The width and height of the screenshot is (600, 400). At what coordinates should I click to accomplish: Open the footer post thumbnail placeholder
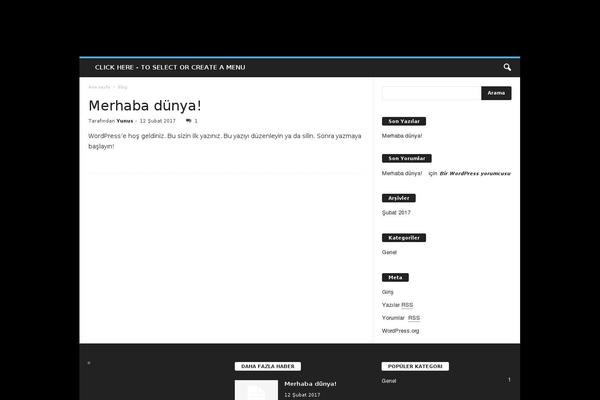(x=256, y=390)
